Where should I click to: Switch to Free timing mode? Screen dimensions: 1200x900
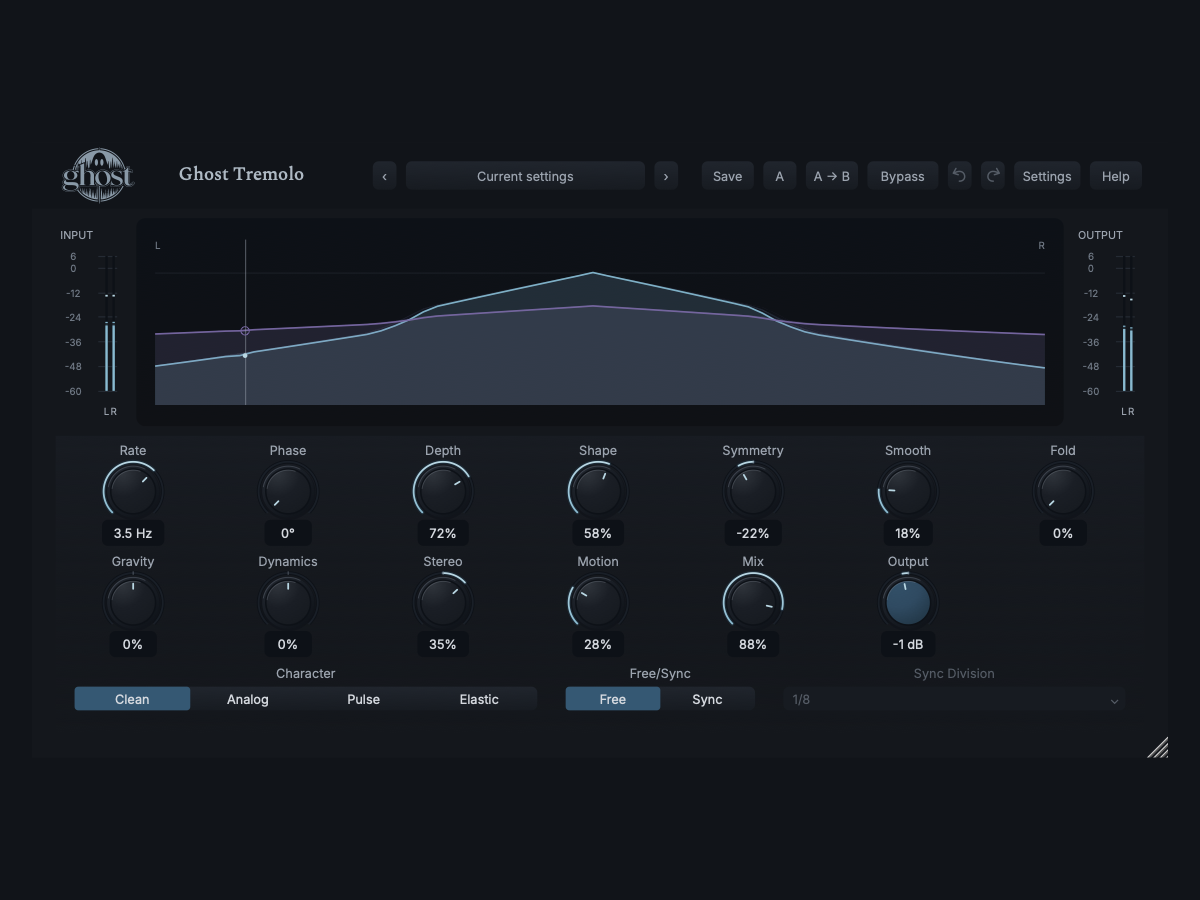coord(613,699)
